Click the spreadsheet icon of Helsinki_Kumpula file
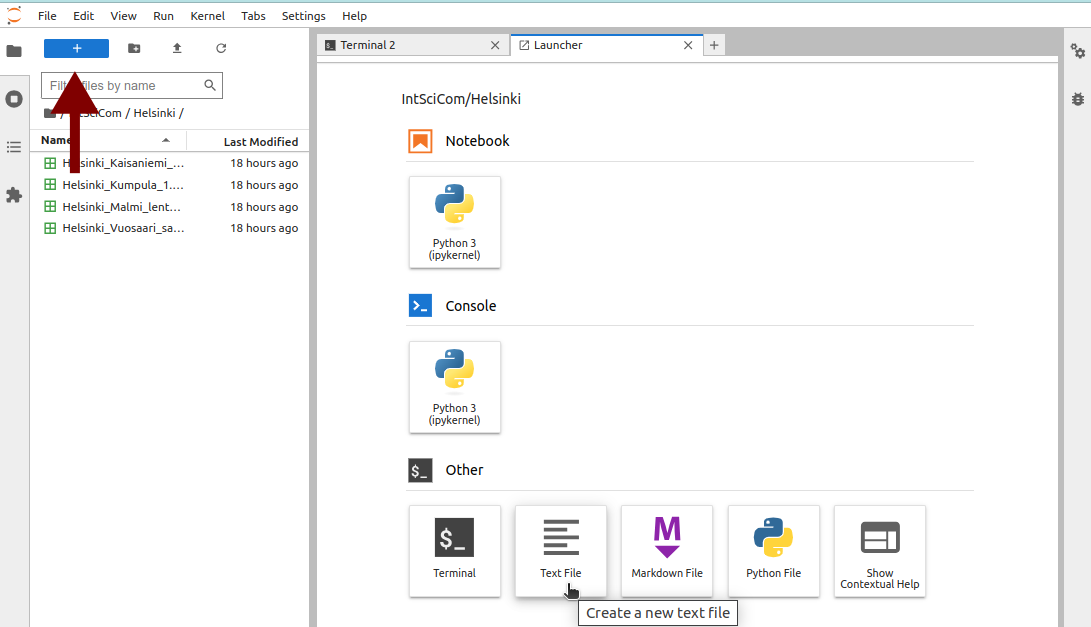This screenshot has height=627, width=1091. click(50, 184)
